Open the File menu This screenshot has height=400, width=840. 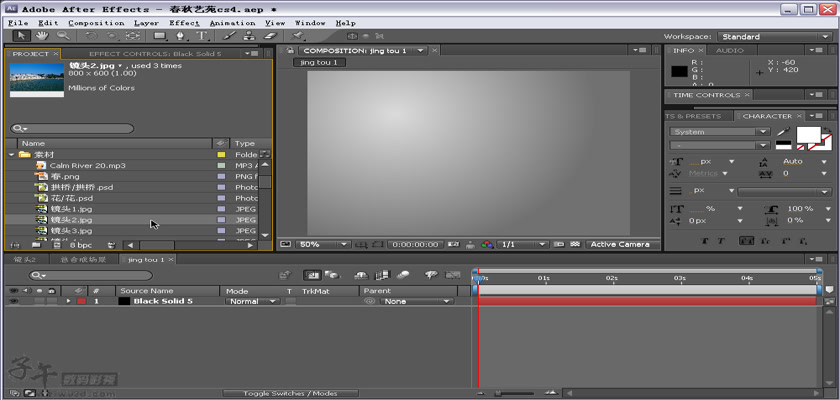pyautogui.click(x=18, y=23)
